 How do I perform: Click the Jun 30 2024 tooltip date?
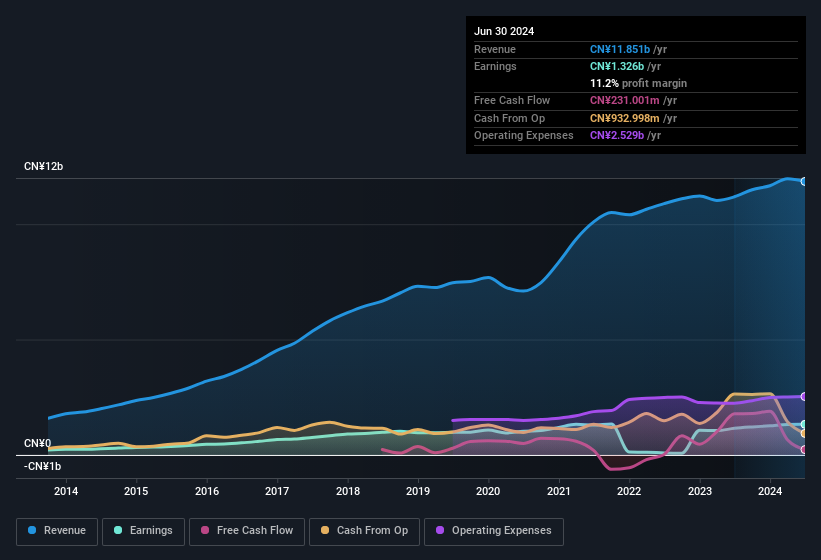504,31
